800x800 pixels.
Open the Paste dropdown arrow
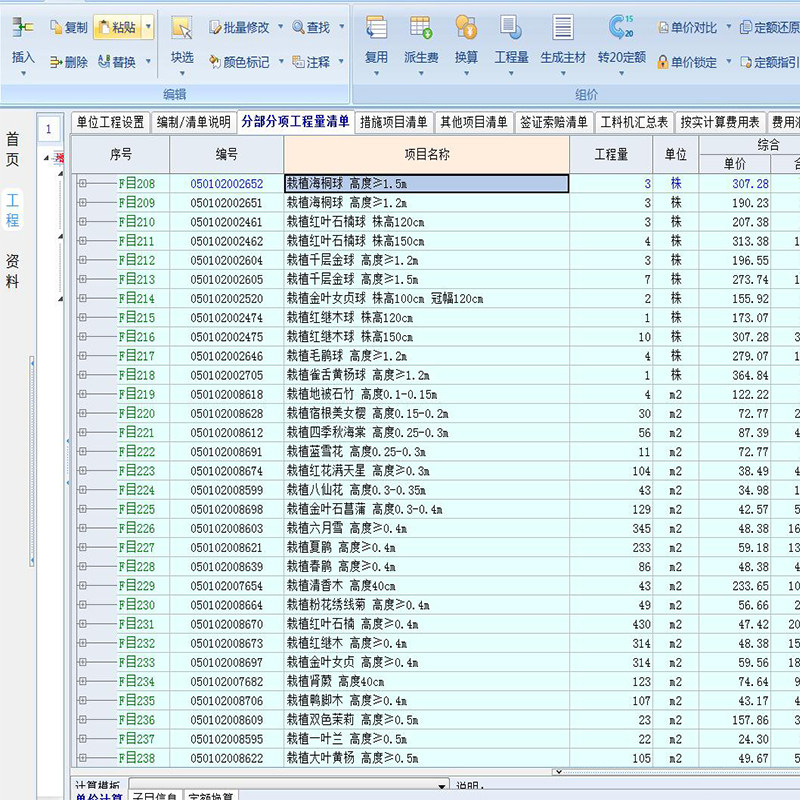coord(148,27)
